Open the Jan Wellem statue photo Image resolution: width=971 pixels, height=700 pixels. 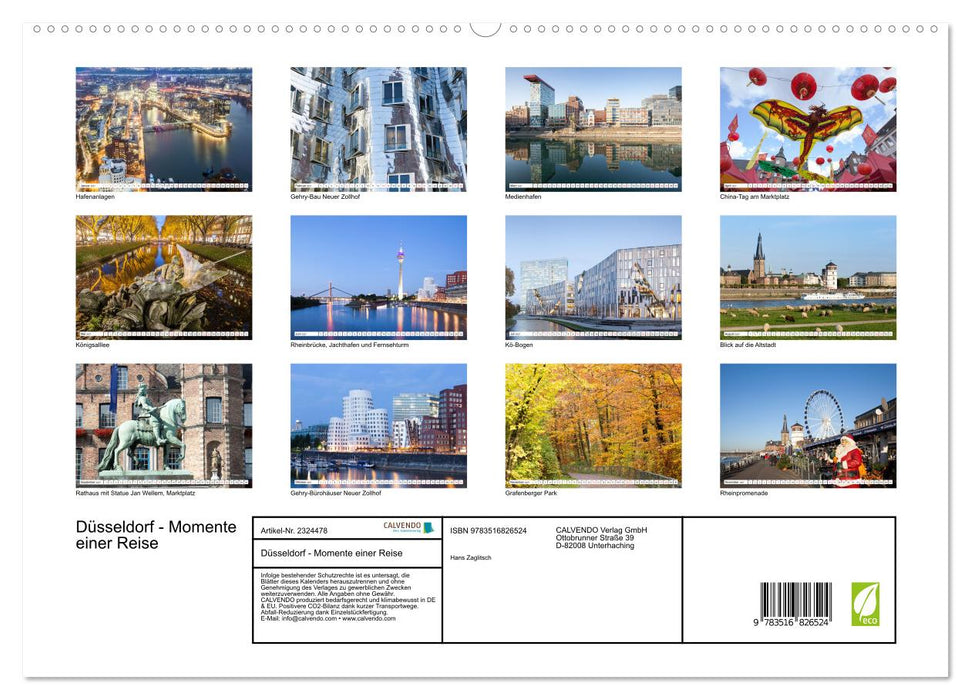(x=163, y=426)
